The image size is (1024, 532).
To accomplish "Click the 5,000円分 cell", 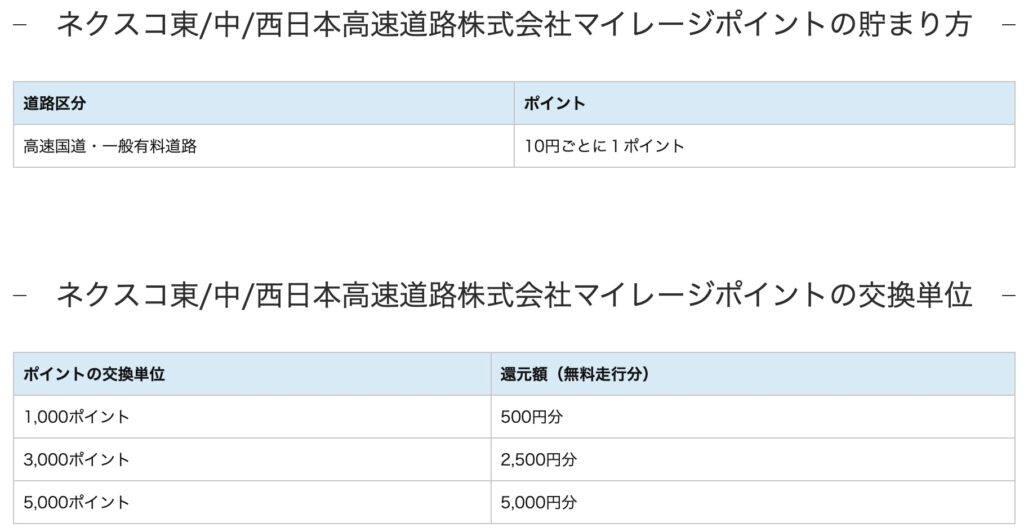I will coord(538,502).
